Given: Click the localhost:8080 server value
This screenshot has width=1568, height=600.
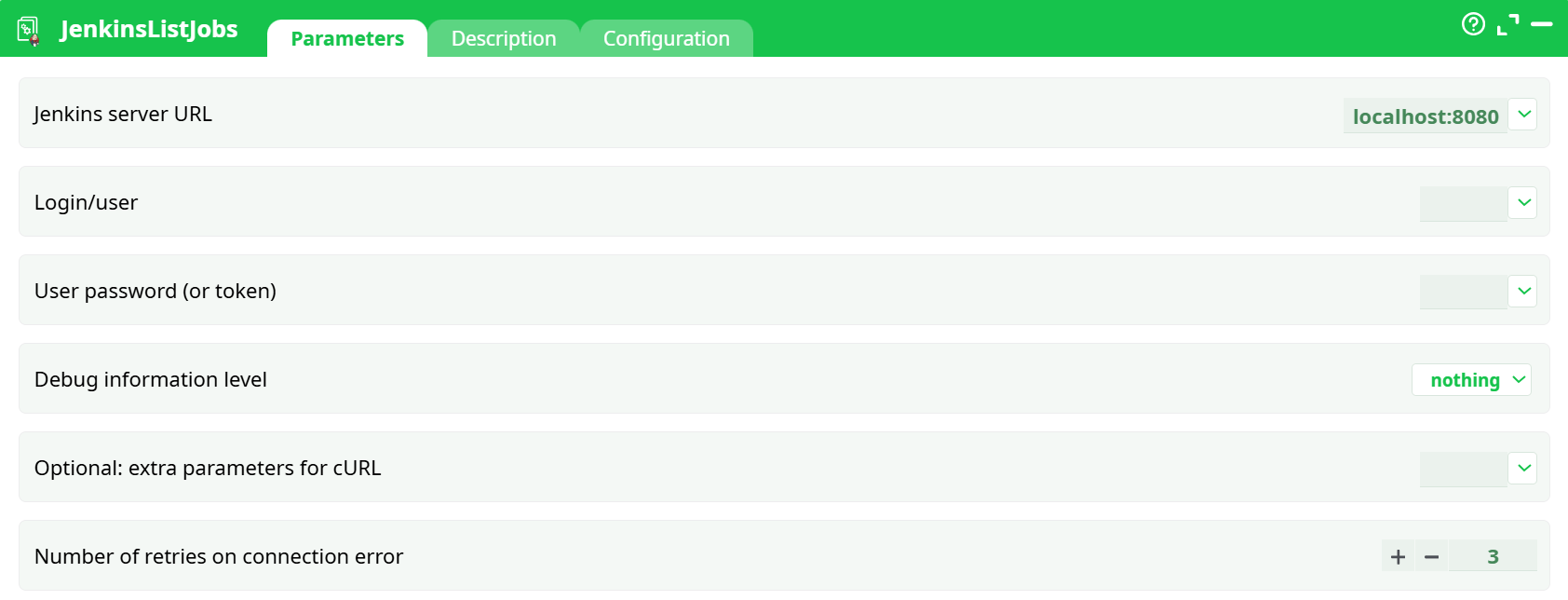Looking at the screenshot, I should tap(1426, 116).
